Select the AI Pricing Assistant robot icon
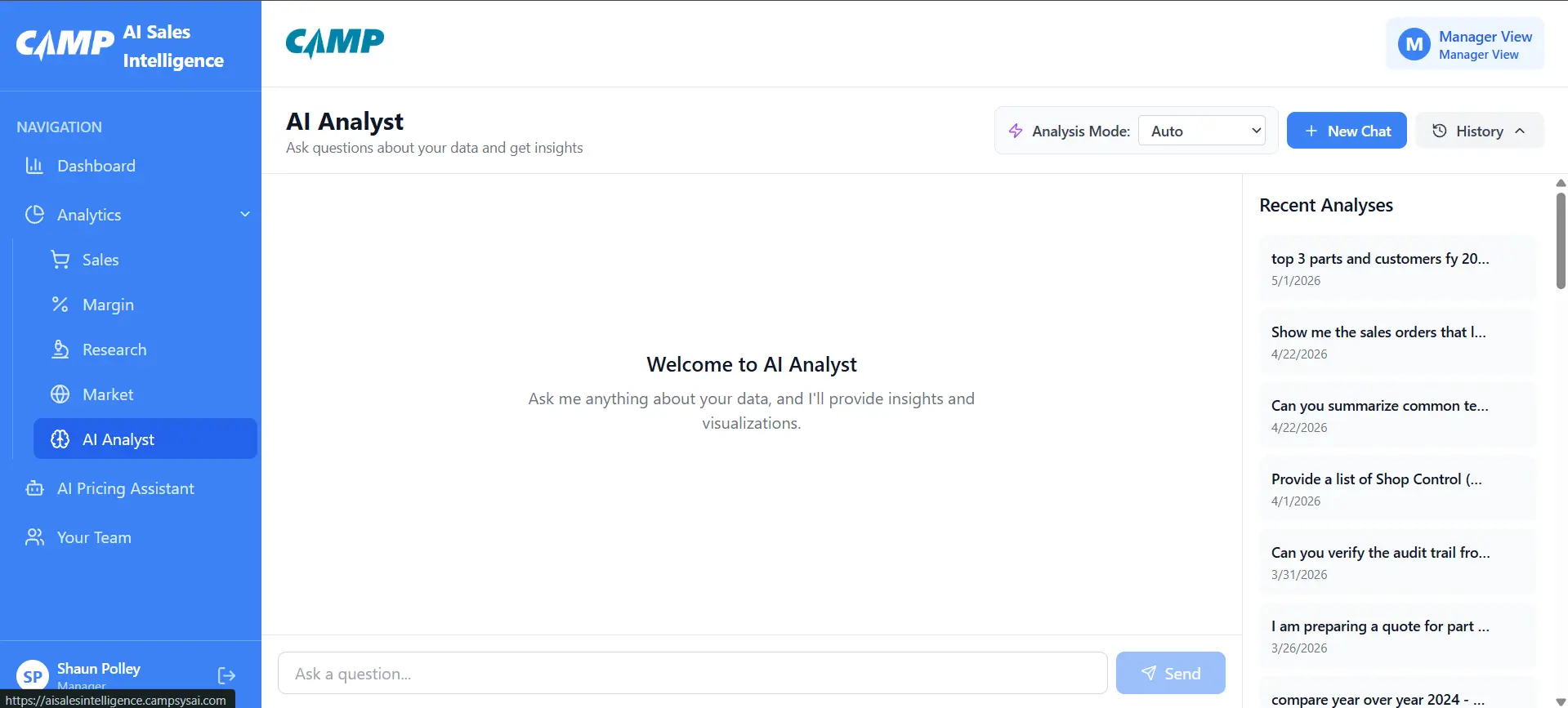1568x708 pixels. pos(34,488)
